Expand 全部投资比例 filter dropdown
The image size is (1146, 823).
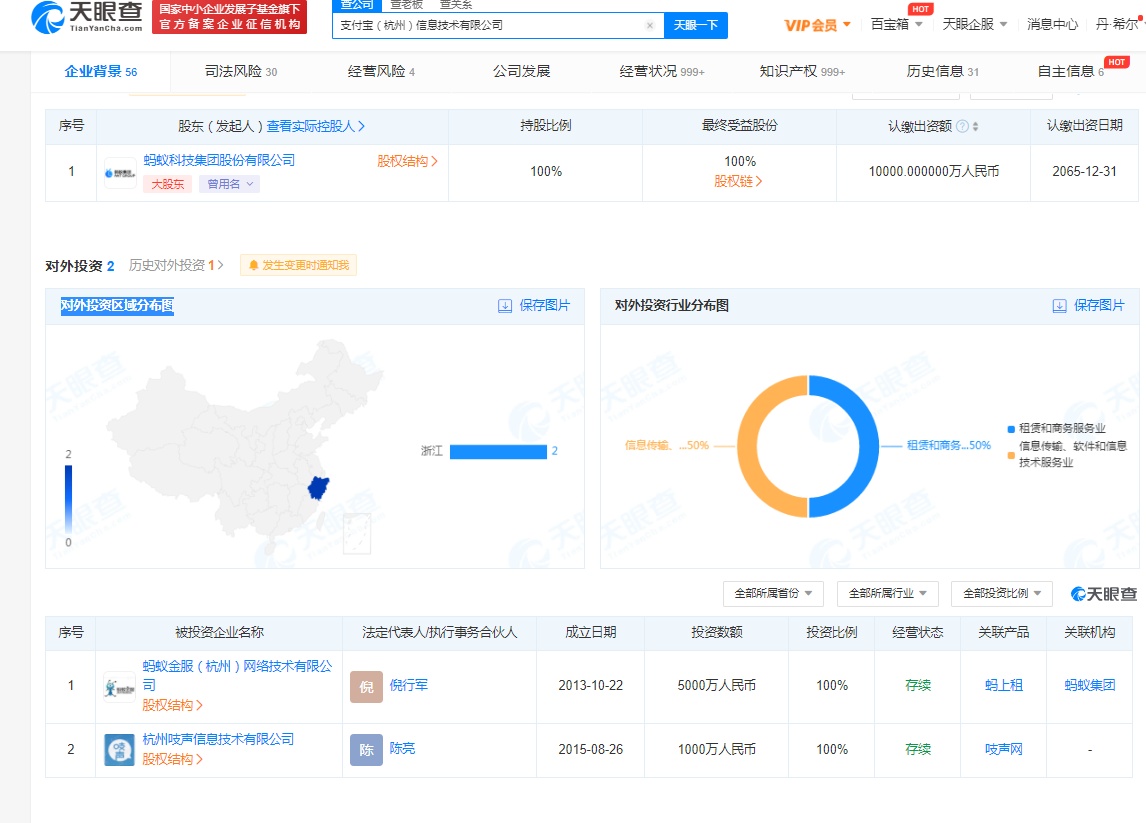pyautogui.click(x=1001, y=593)
